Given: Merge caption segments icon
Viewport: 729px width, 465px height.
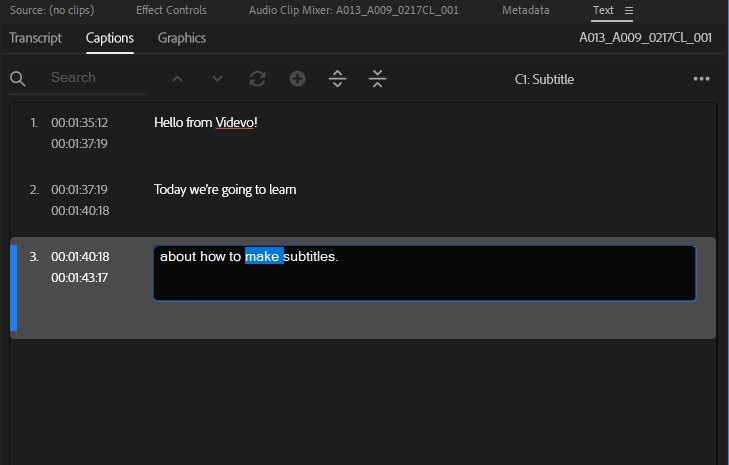Looking at the screenshot, I should coord(378,79).
